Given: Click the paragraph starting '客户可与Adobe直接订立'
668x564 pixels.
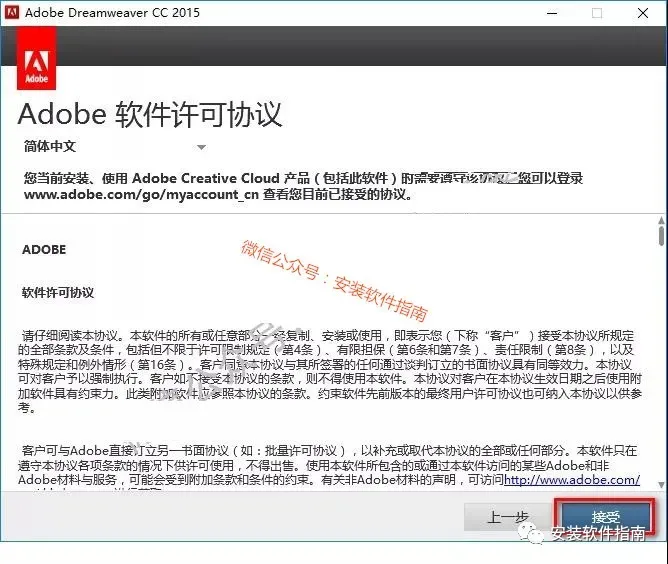Looking at the screenshot, I should pos(329,465).
